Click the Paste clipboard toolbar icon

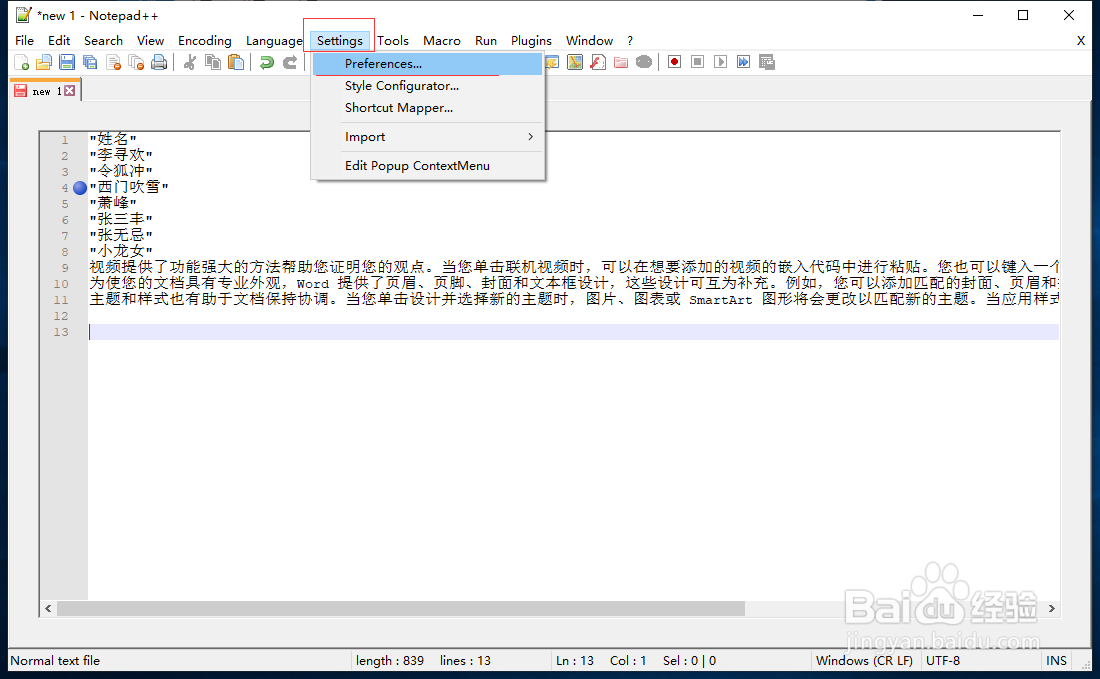coord(236,62)
